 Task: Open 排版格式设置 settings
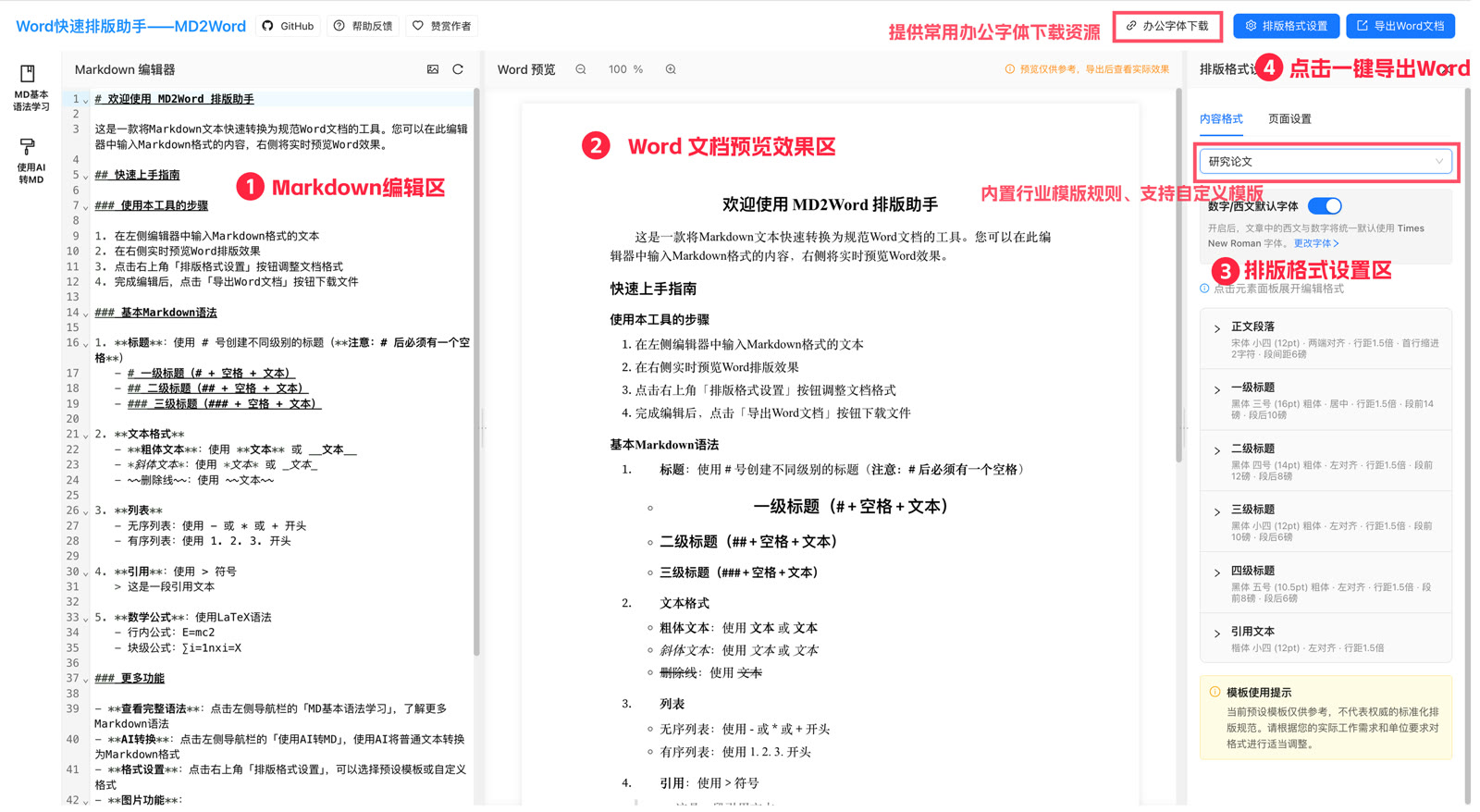[1287, 26]
